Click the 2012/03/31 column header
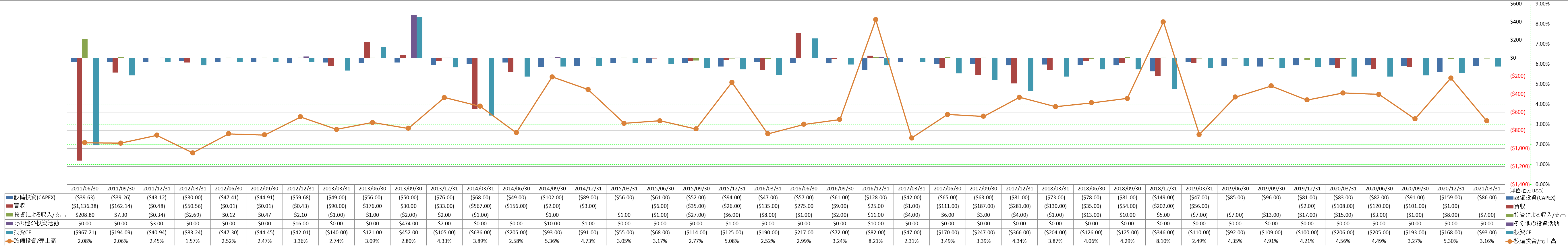The height and width of the screenshot is (246, 1568). (192, 189)
